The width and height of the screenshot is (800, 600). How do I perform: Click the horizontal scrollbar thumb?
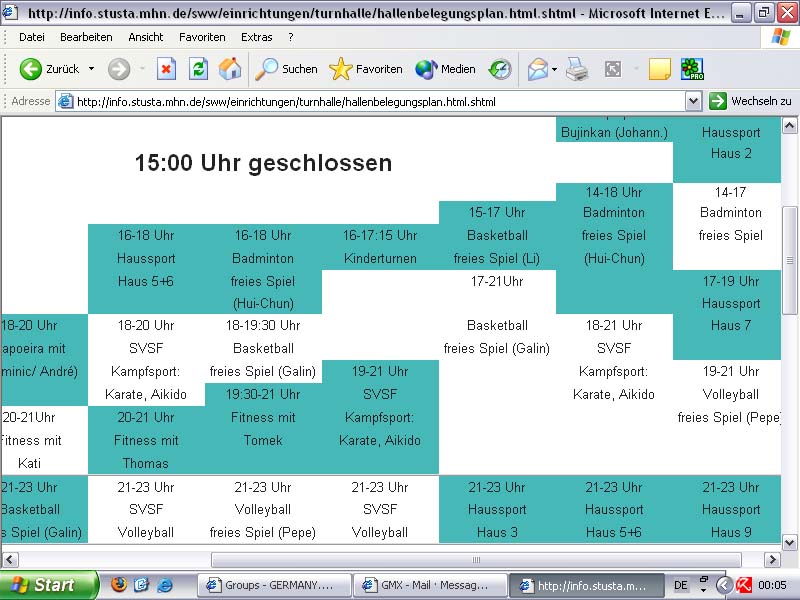click(476, 560)
